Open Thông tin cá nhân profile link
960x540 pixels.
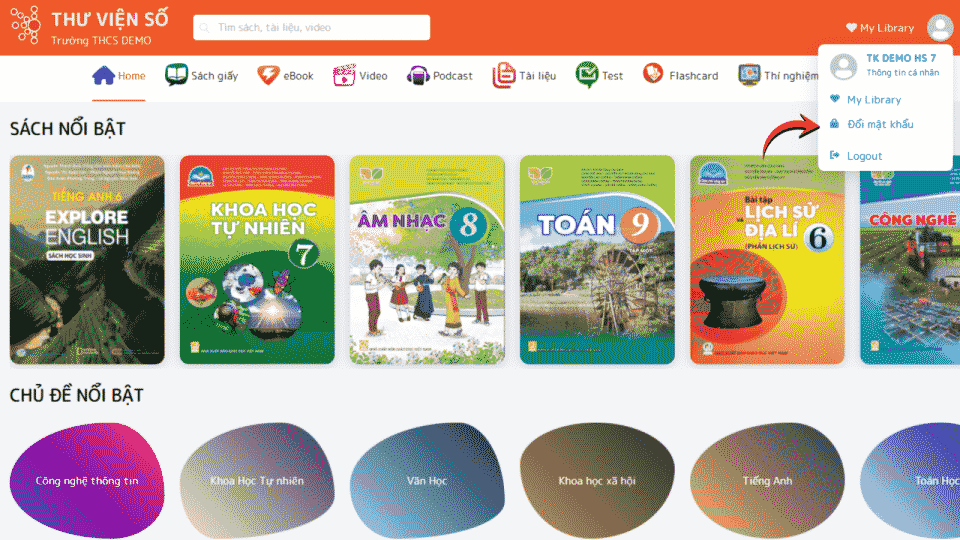pyautogui.click(x=901, y=73)
